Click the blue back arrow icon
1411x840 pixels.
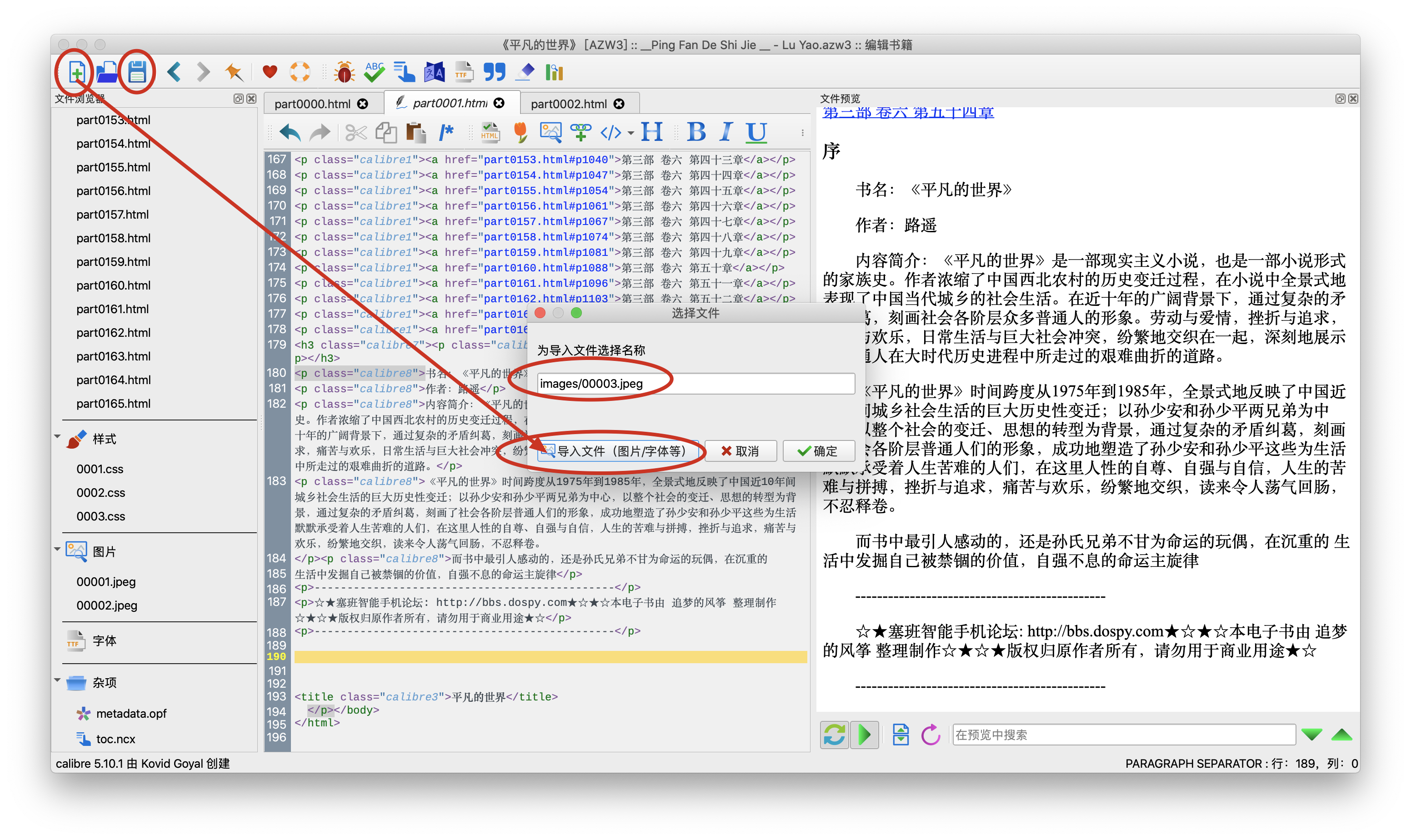tap(174, 72)
